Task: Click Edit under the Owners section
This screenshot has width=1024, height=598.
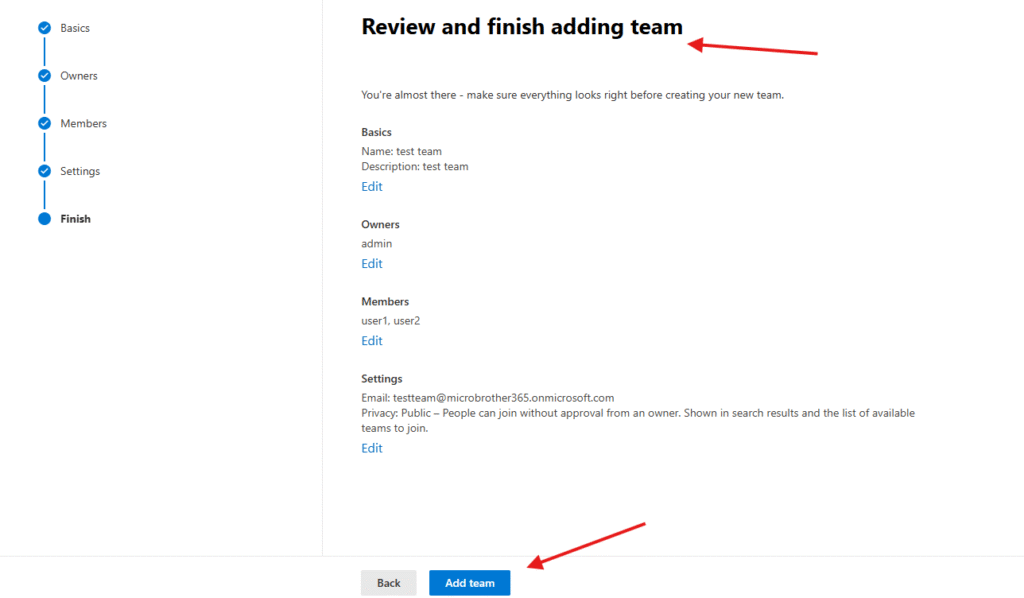Action: pos(371,264)
